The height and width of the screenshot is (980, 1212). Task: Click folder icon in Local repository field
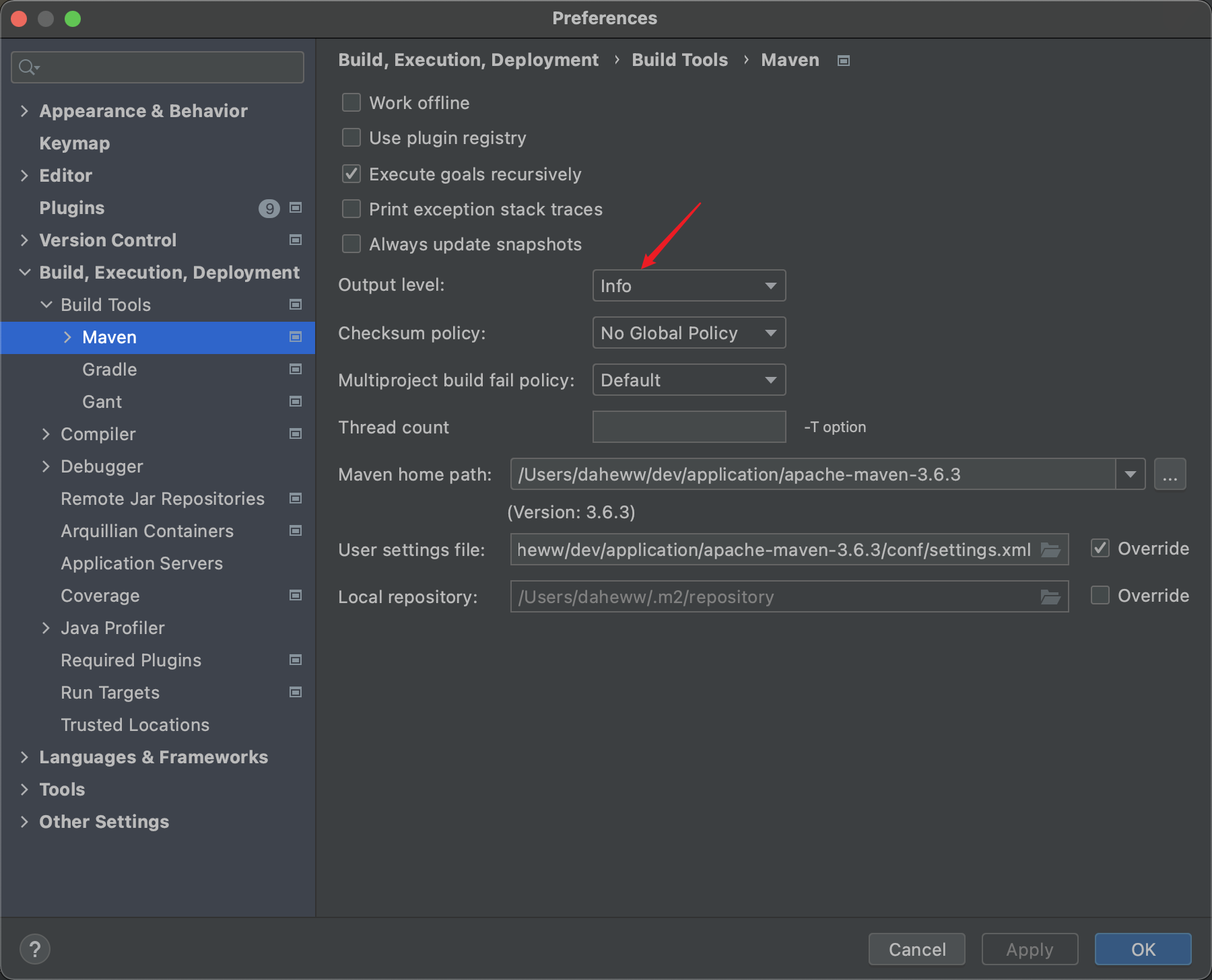pos(1050,597)
